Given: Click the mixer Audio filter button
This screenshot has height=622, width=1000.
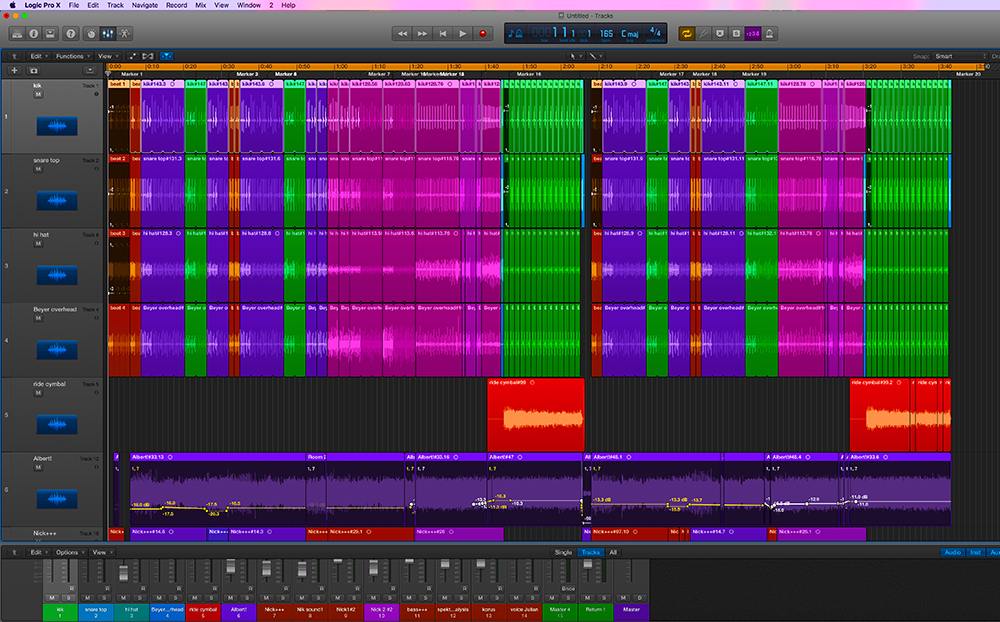Looking at the screenshot, I should pos(953,552).
